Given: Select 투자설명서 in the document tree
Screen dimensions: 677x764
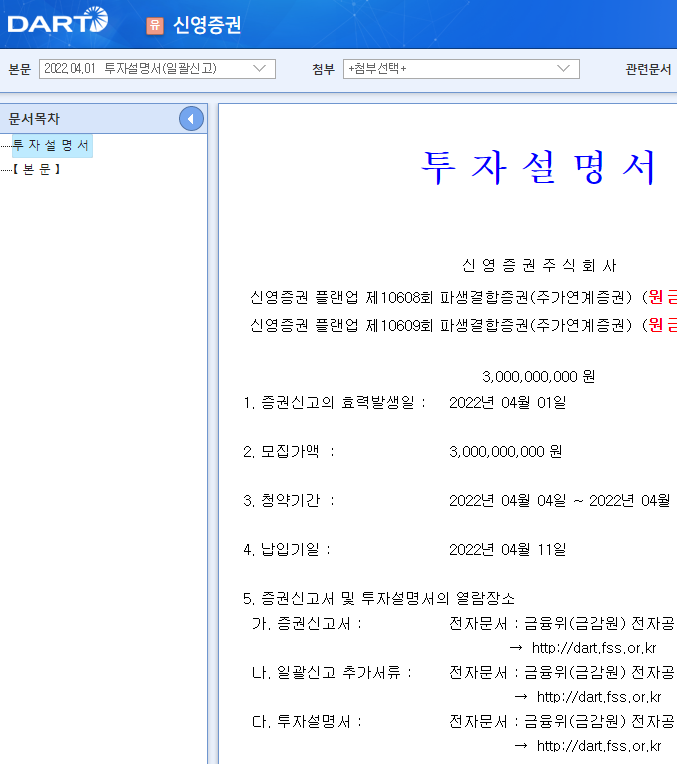Looking at the screenshot, I should (51, 145).
